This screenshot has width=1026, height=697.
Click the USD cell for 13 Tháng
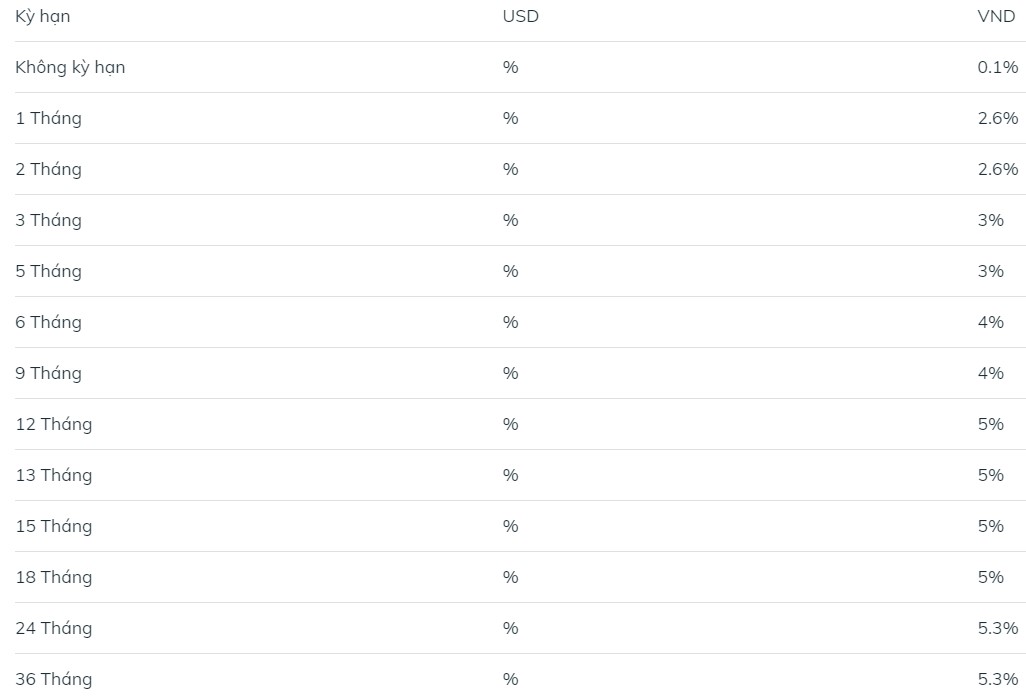point(511,476)
